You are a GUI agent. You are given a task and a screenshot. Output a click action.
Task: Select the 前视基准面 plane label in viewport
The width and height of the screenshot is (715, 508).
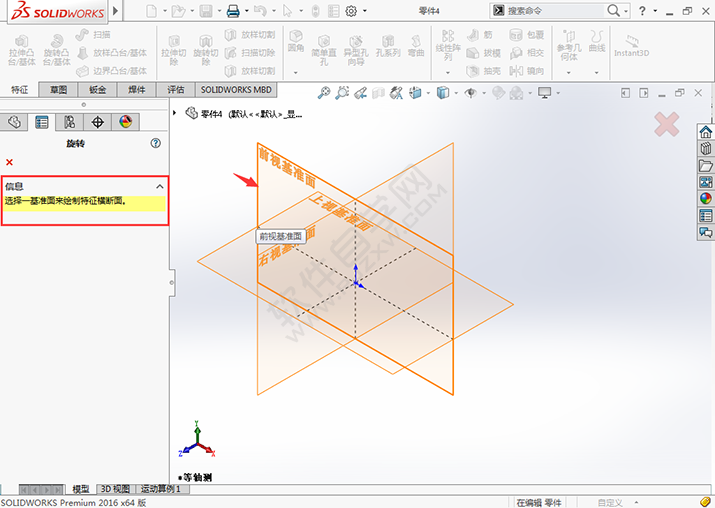tap(287, 167)
